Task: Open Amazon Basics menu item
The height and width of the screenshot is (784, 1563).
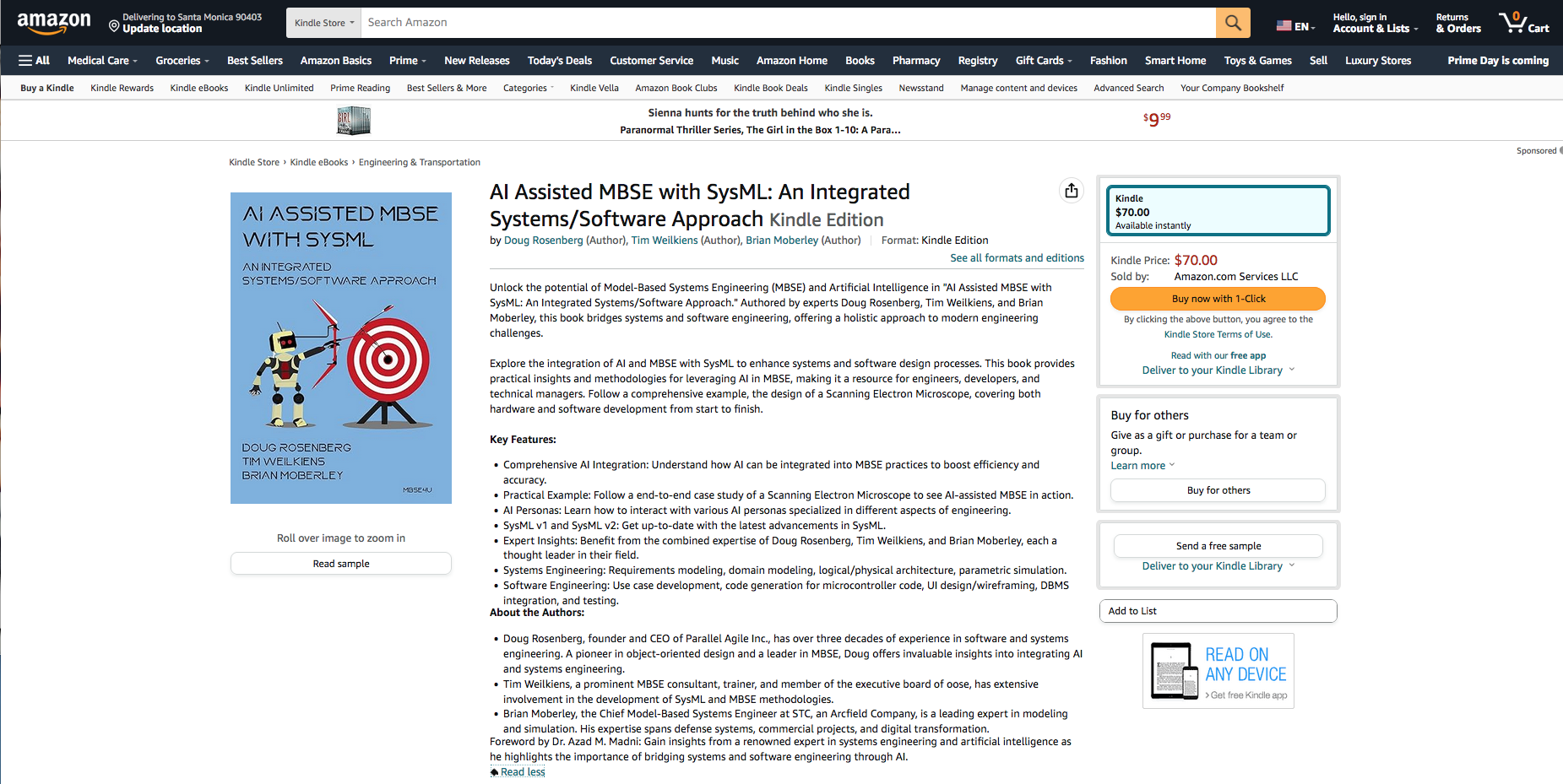Action: pyautogui.click(x=336, y=61)
